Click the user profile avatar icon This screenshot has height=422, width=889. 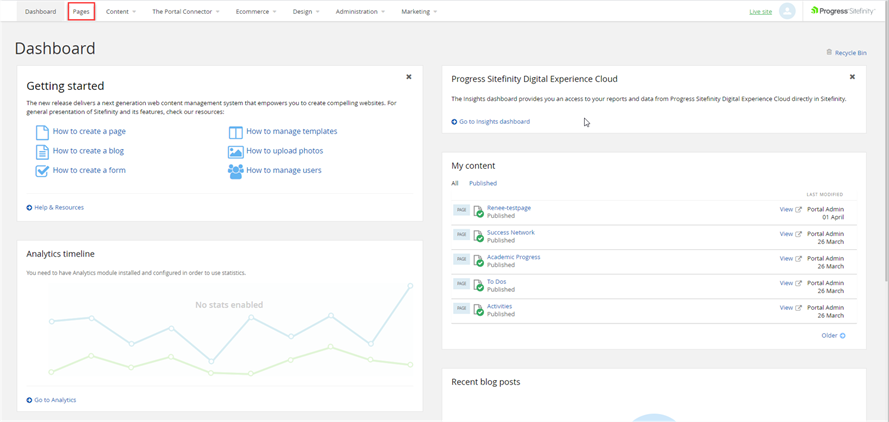[788, 11]
